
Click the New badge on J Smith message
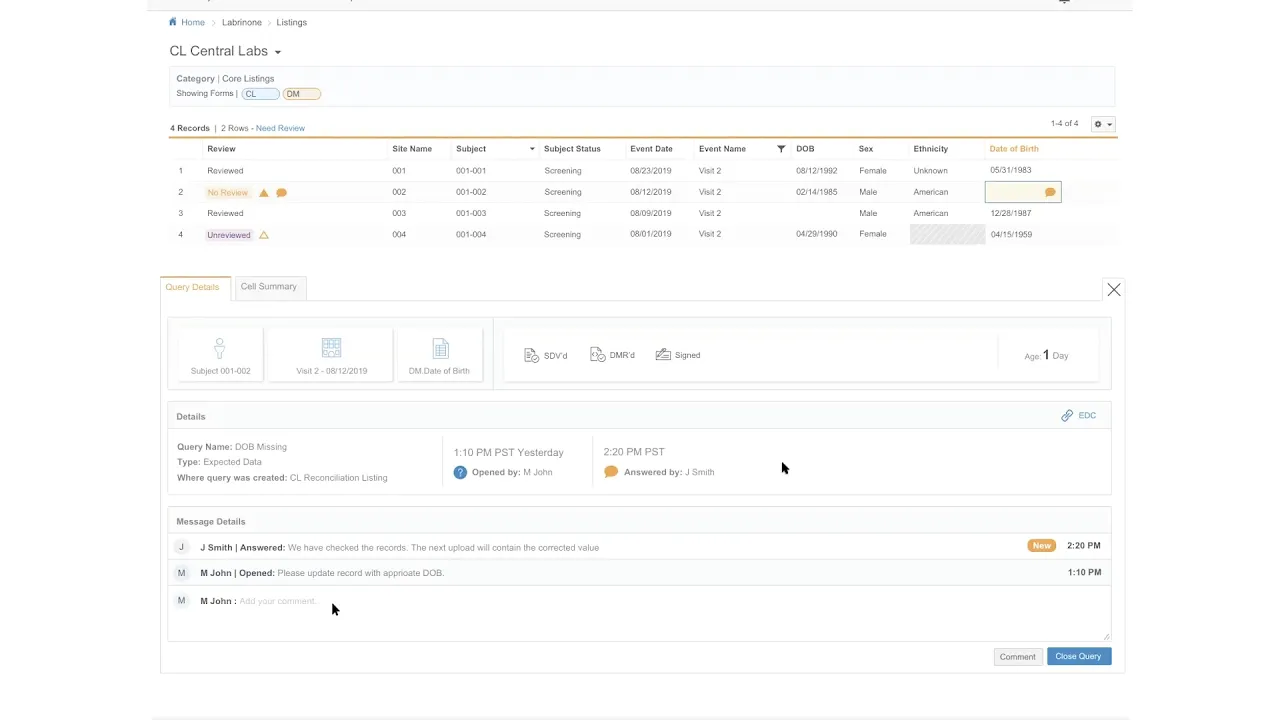pyautogui.click(x=1042, y=546)
